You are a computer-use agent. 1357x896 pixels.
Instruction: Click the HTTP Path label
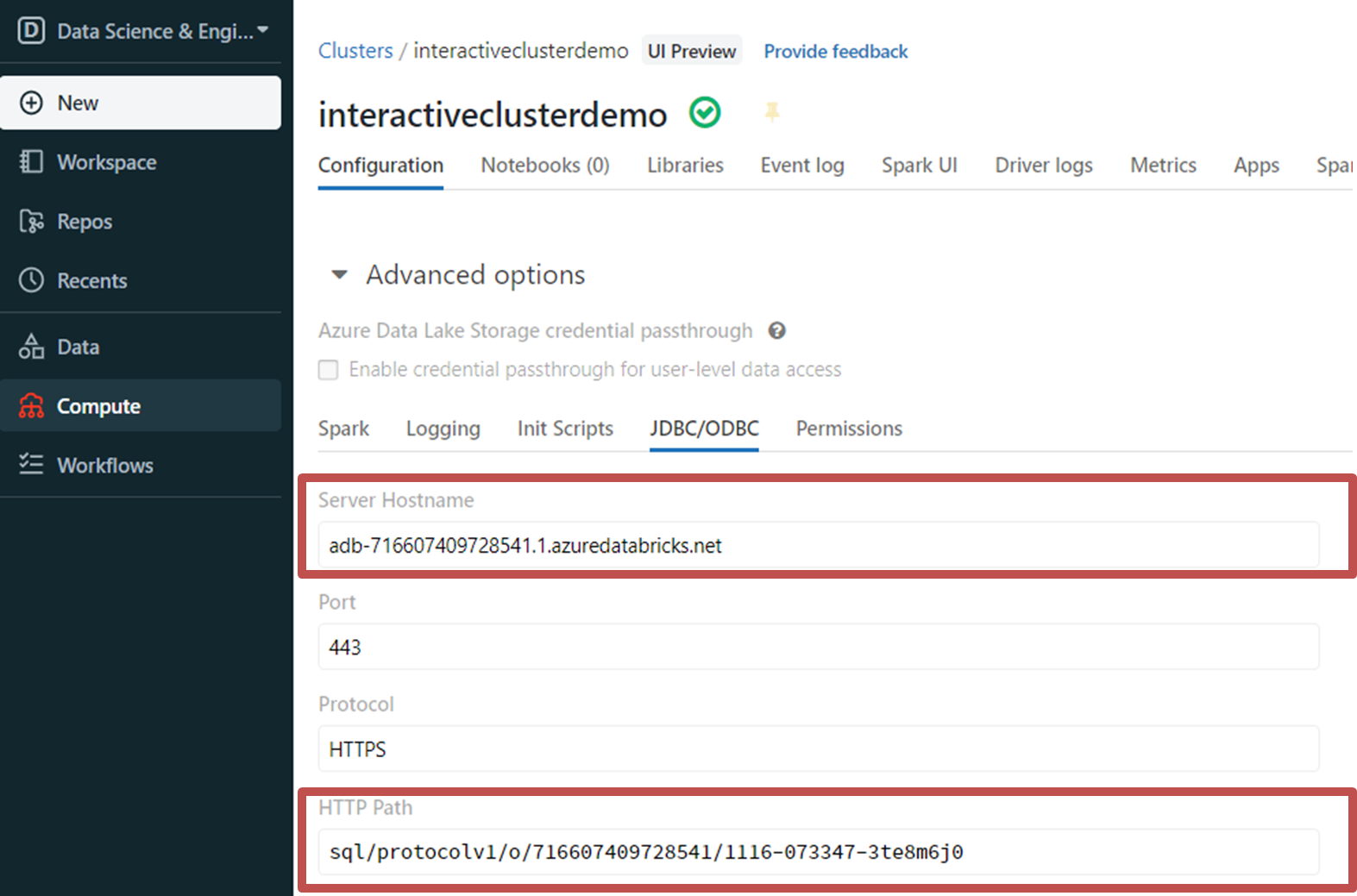(x=365, y=807)
